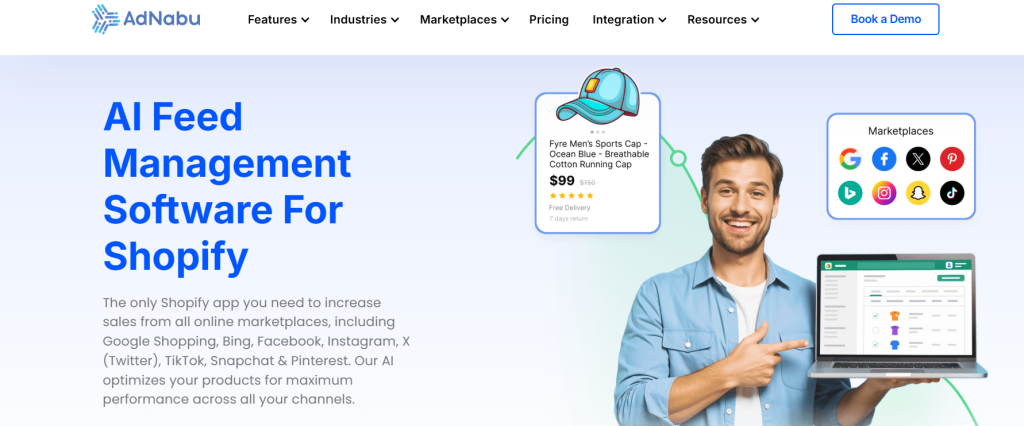1024x426 pixels.
Task: Click the Fyre Men's Sports Cap title
Action: [x=599, y=154]
